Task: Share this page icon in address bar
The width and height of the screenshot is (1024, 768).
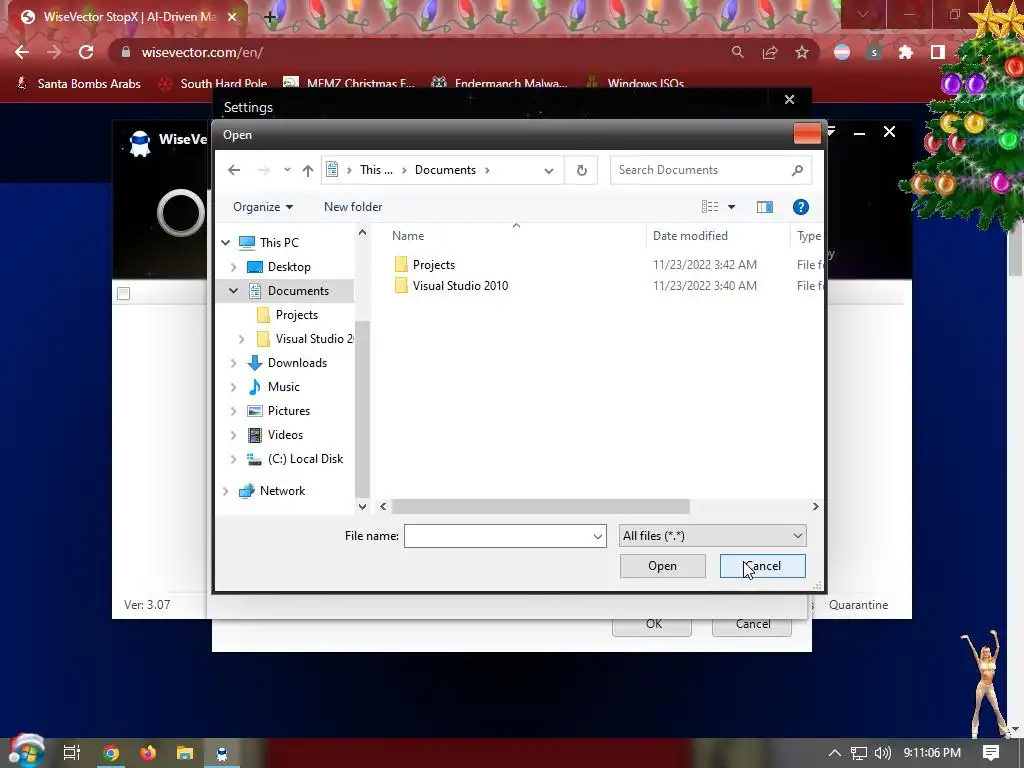Action: click(770, 52)
